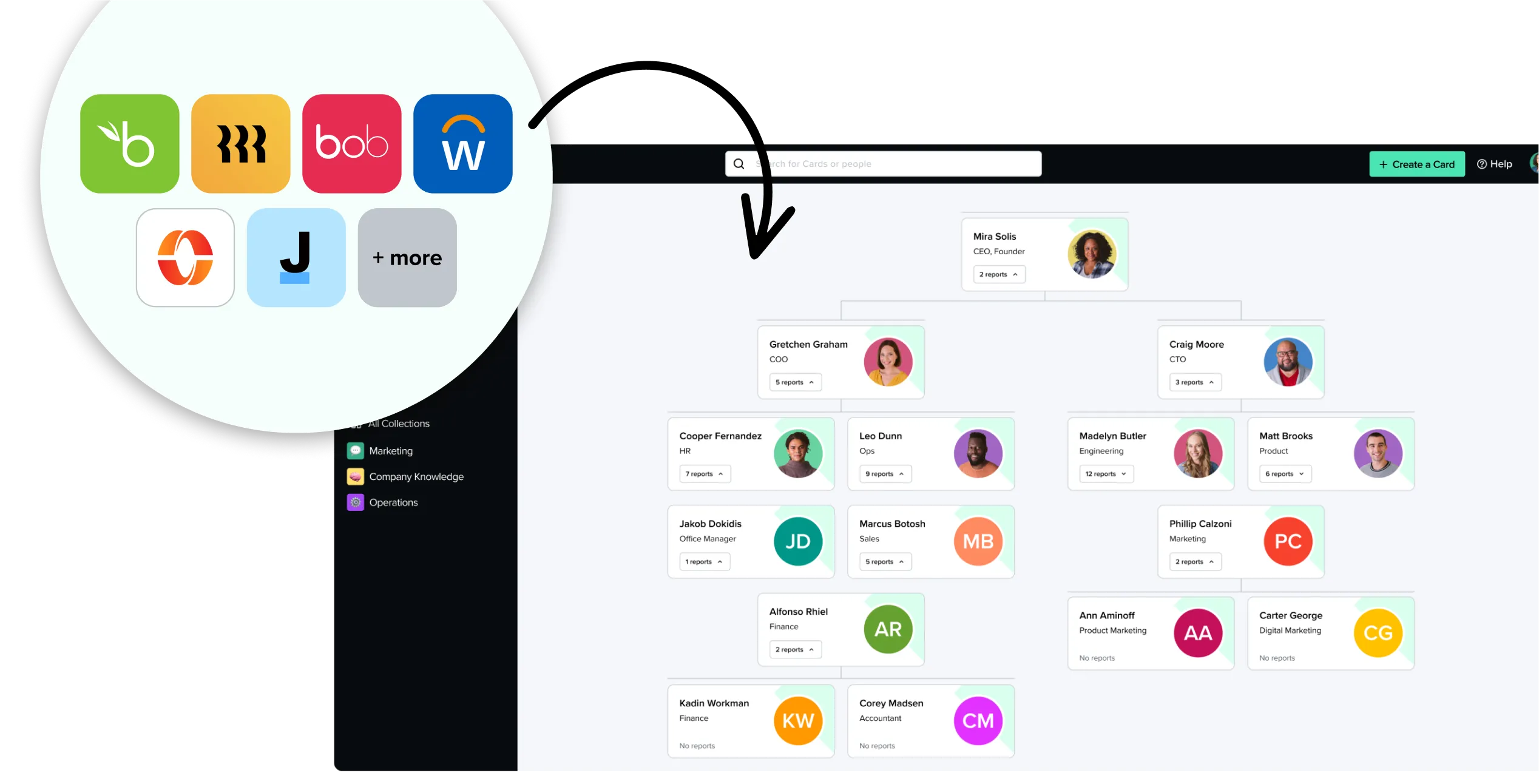The image size is (1539, 784).
Task: Click the HiBob integration icon
Action: point(351,143)
